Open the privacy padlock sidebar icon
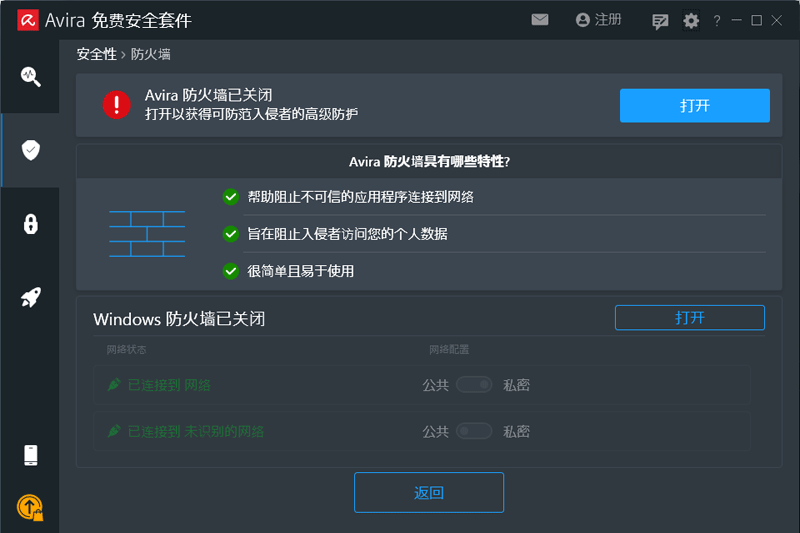Viewport: 800px width, 533px height. [30, 223]
